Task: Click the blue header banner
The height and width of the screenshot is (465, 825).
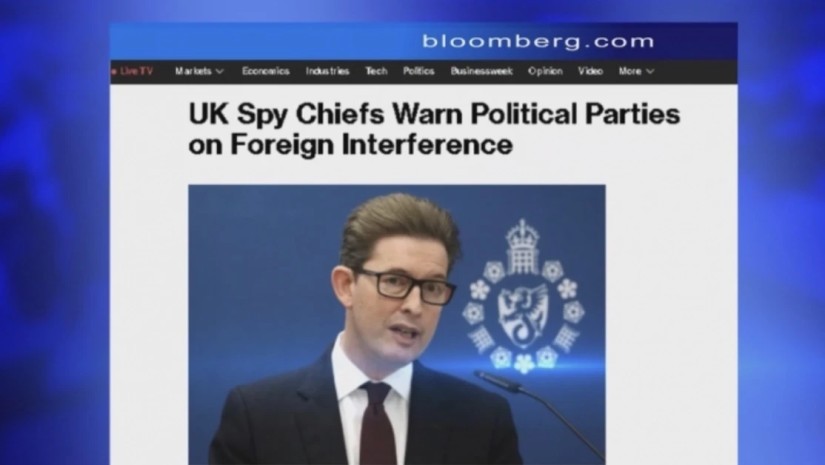Action: (424, 41)
